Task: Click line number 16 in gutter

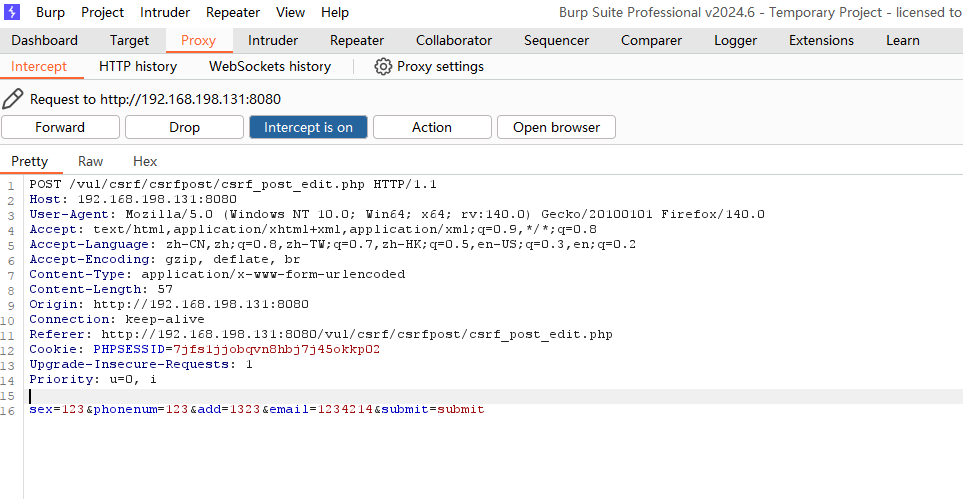Action: click(x=7, y=411)
